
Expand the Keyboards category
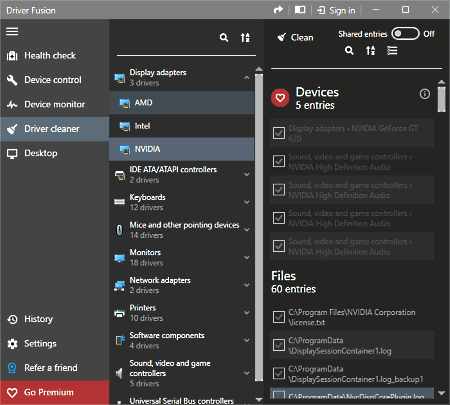[x=247, y=202]
